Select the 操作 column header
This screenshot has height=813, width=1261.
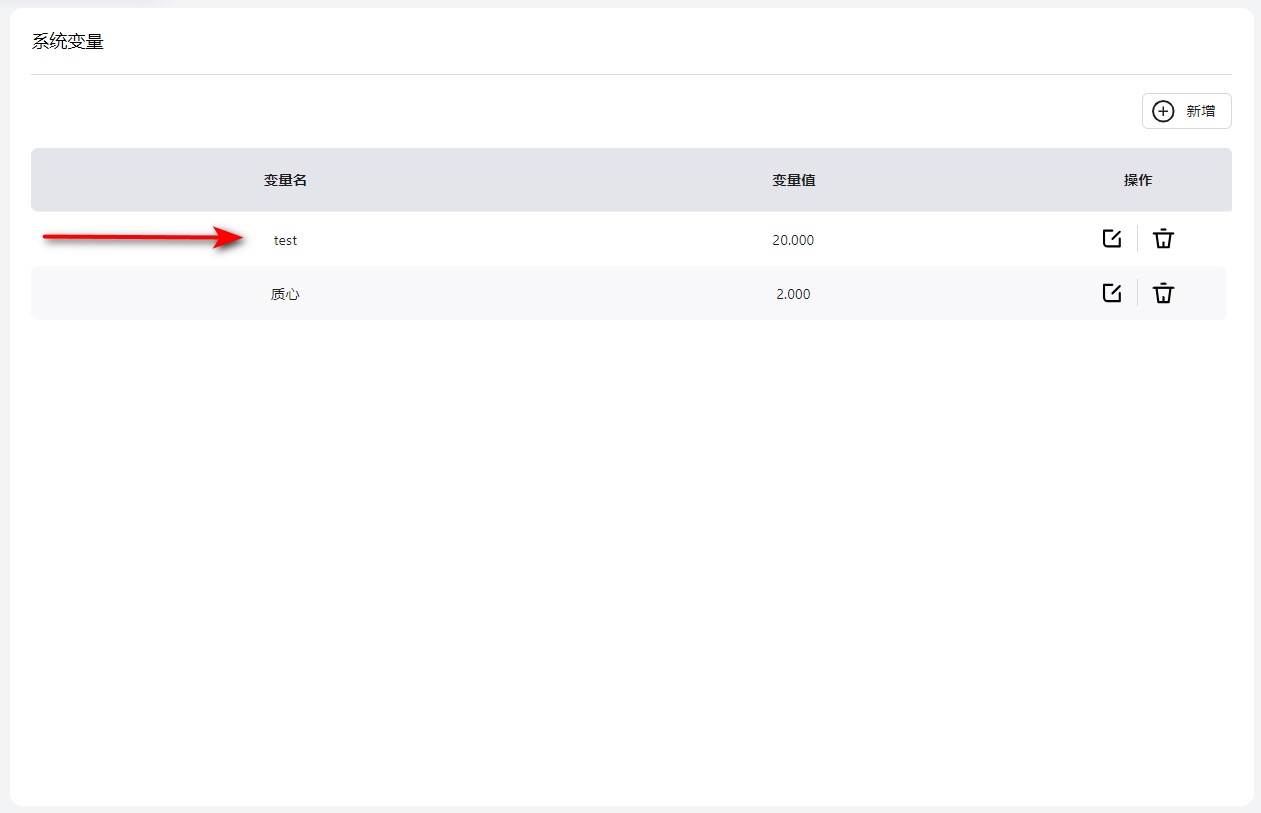[1137, 180]
